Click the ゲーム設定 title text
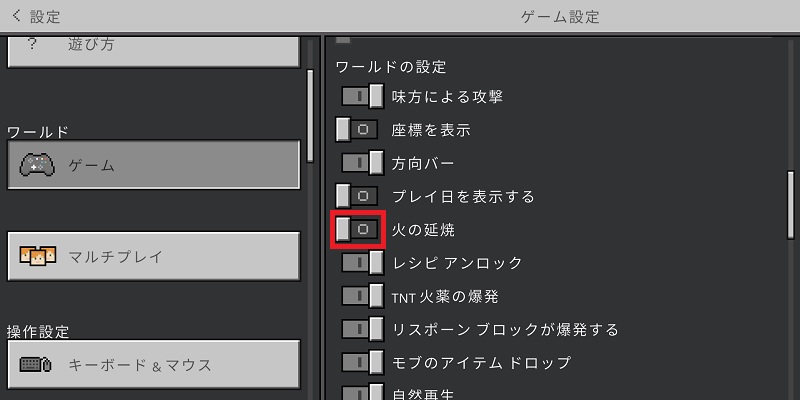Image resolution: width=800 pixels, height=400 pixels. tap(560, 17)
